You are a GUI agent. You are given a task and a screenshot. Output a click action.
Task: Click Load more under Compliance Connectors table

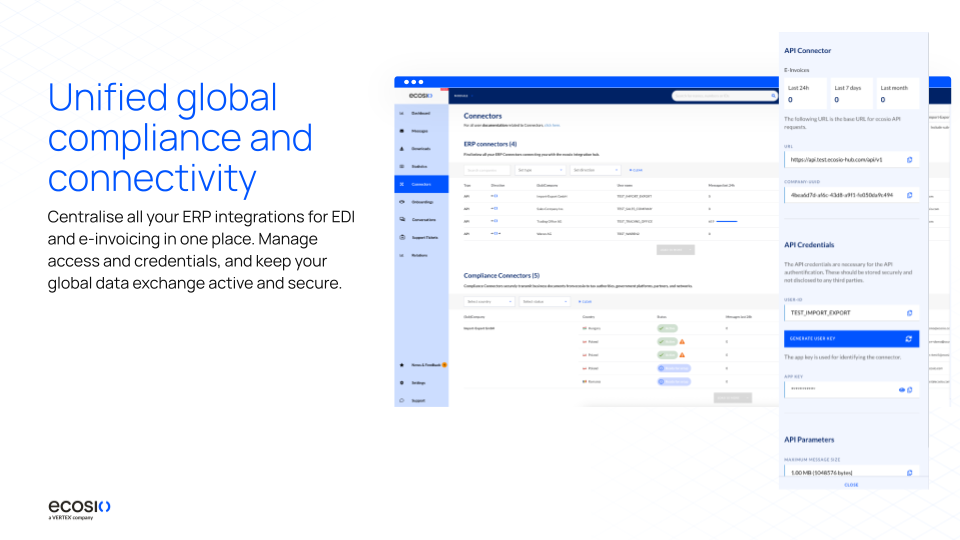[x=732, y=398]
